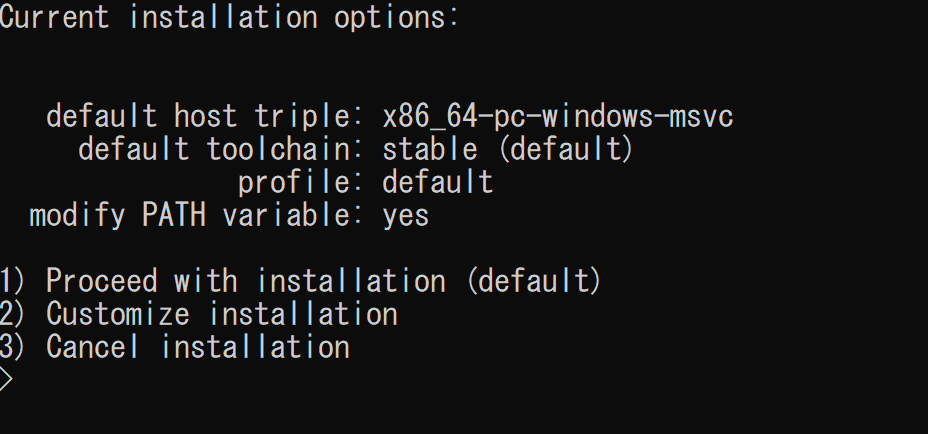This screenshot has width=928, height=434.
Task: Click the 'stable (default)' toolchain value
Action: 508,149
